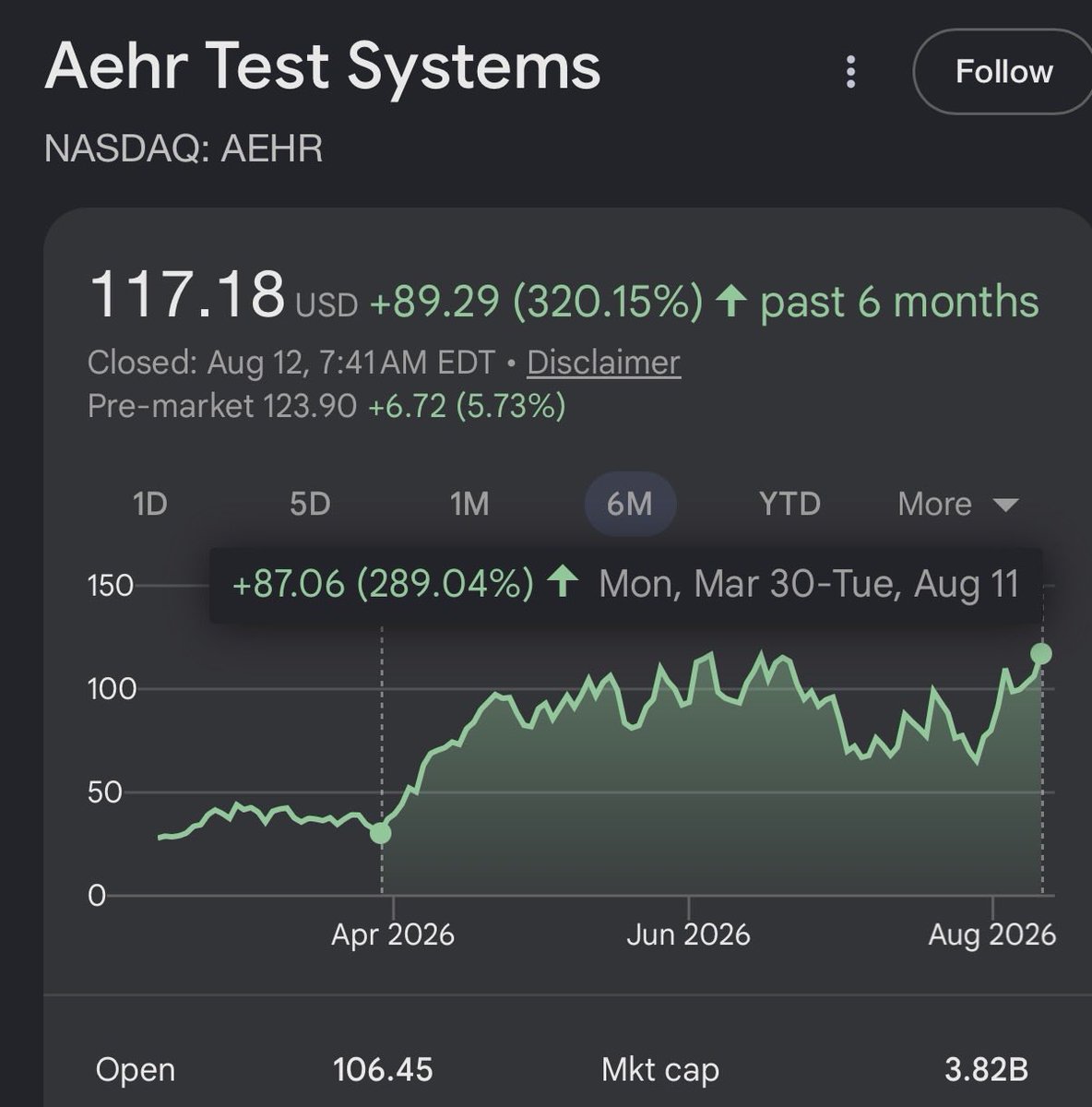Select the Aug 11 end point on chart
Viewport: 1092px width, 1107px height.
point(1041,654)
